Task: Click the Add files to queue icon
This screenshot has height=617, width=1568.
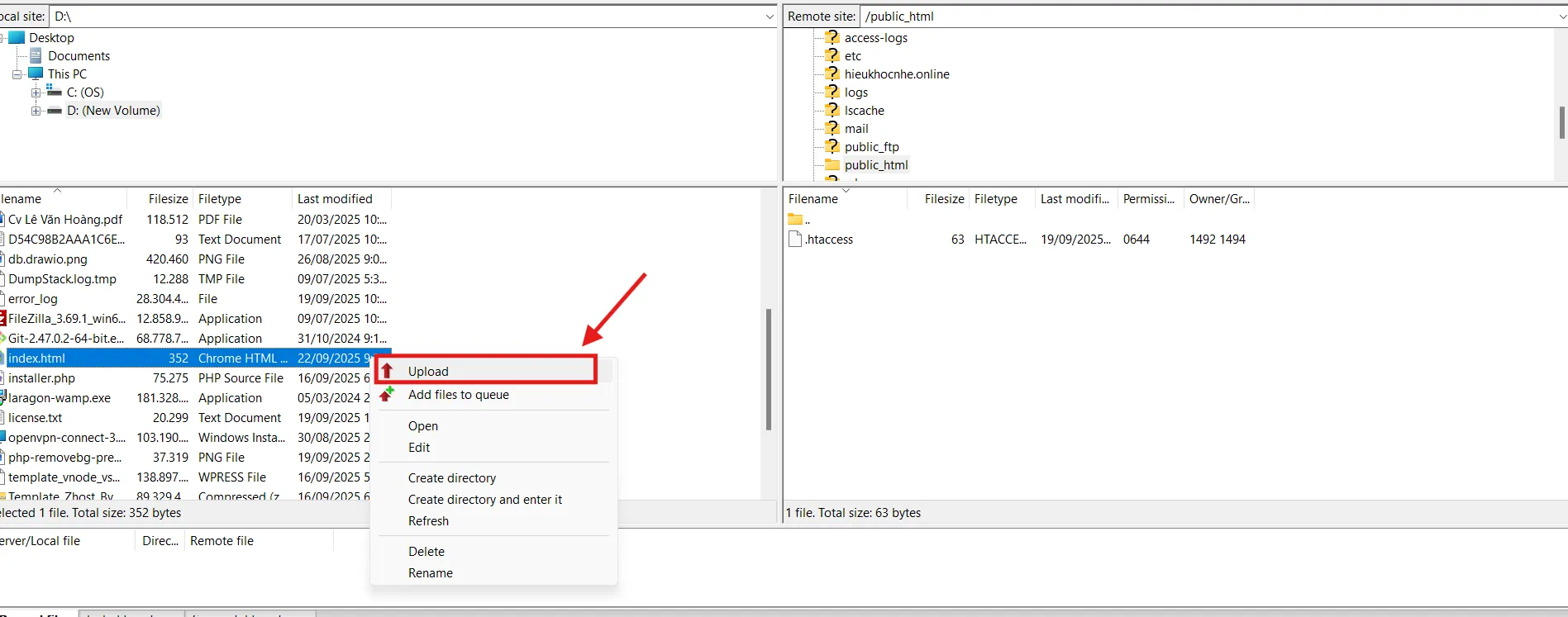Action: 387,395
